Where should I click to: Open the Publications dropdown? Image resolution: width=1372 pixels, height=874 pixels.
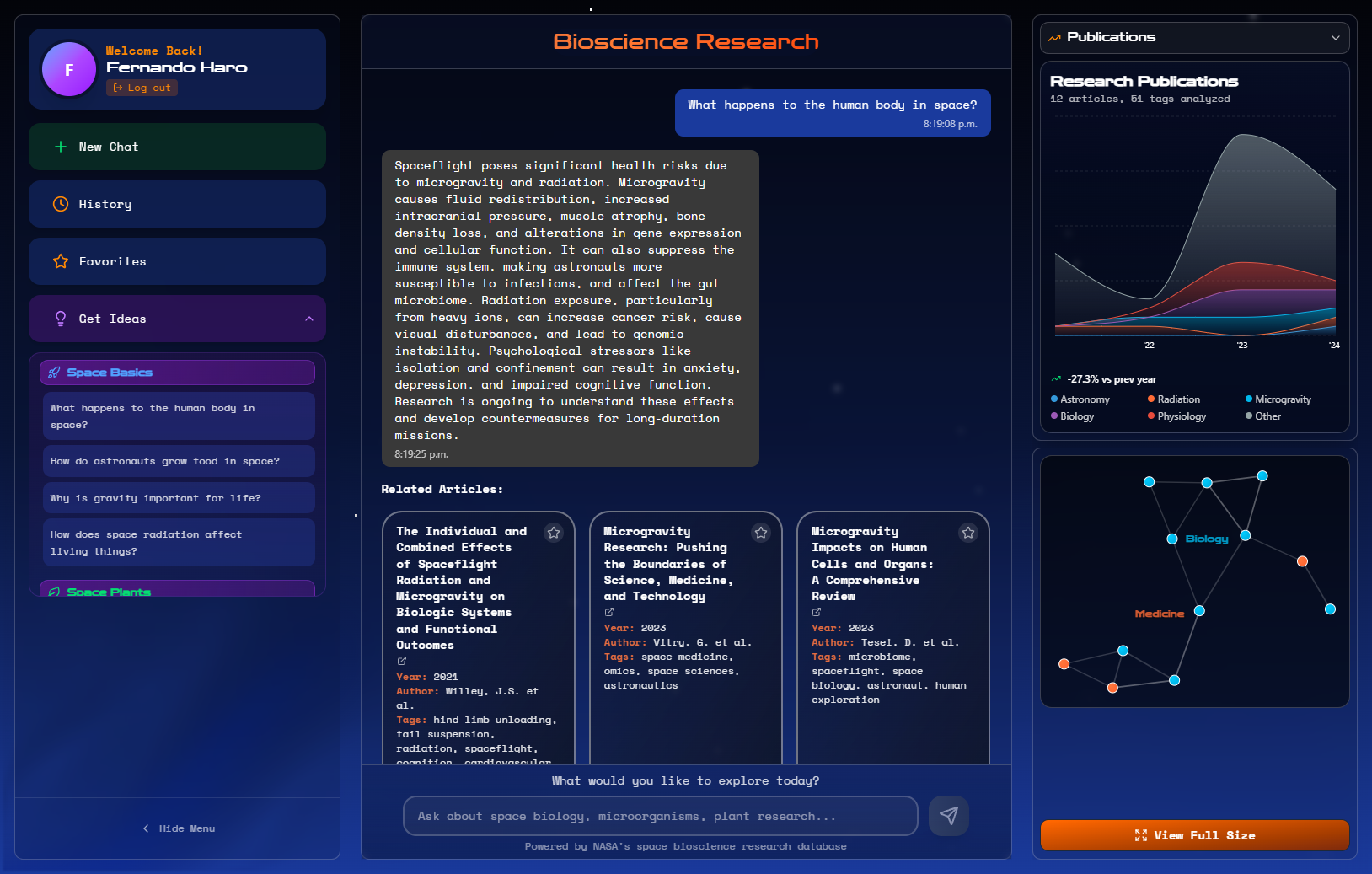[1334, 37]
